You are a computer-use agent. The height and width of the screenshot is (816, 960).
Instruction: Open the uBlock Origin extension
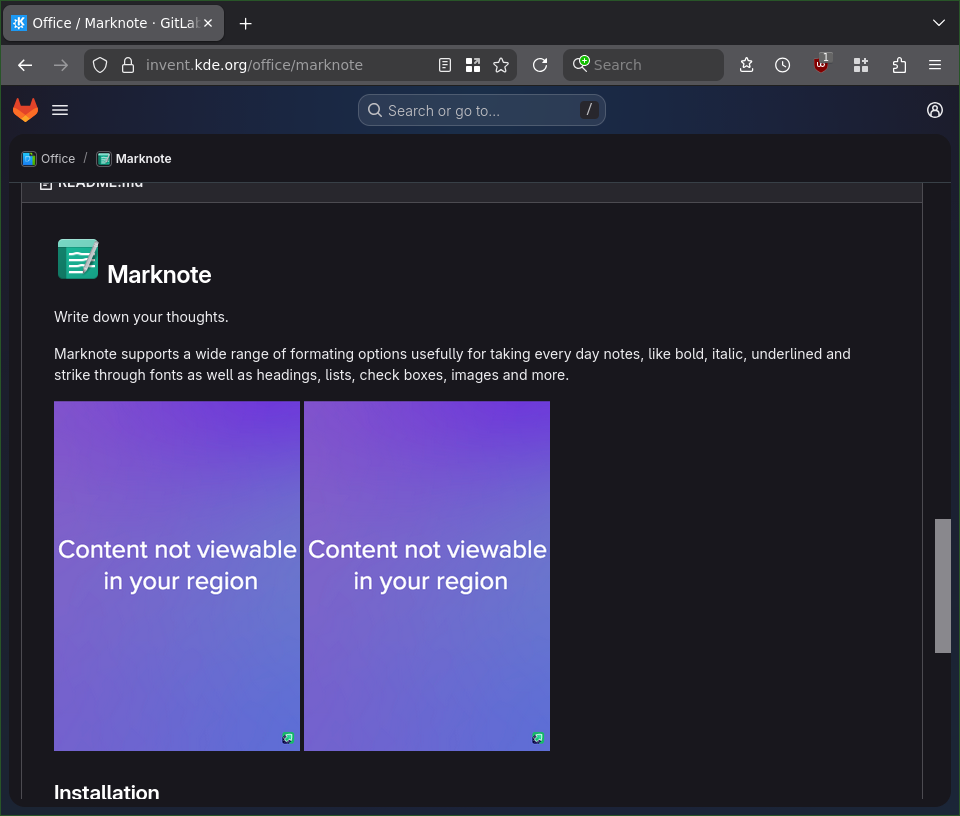click(821, 65)
